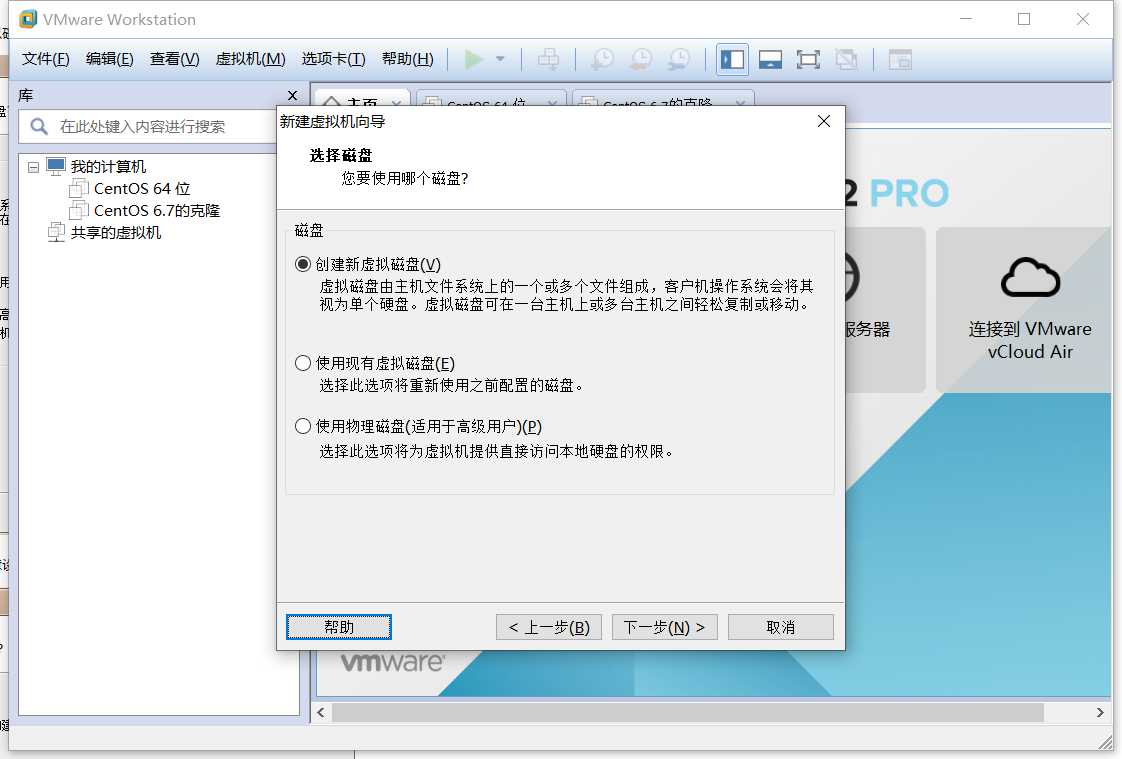This screenshot has height=759, width=1122.
Task: Click the search magnifier icon in library
Action: [39, 127]
